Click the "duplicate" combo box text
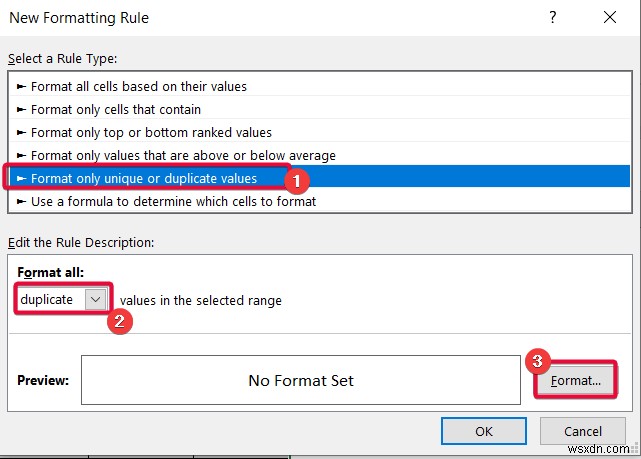Image resolution: width=641 pixels, height=459 pixels. coord(48,299)
